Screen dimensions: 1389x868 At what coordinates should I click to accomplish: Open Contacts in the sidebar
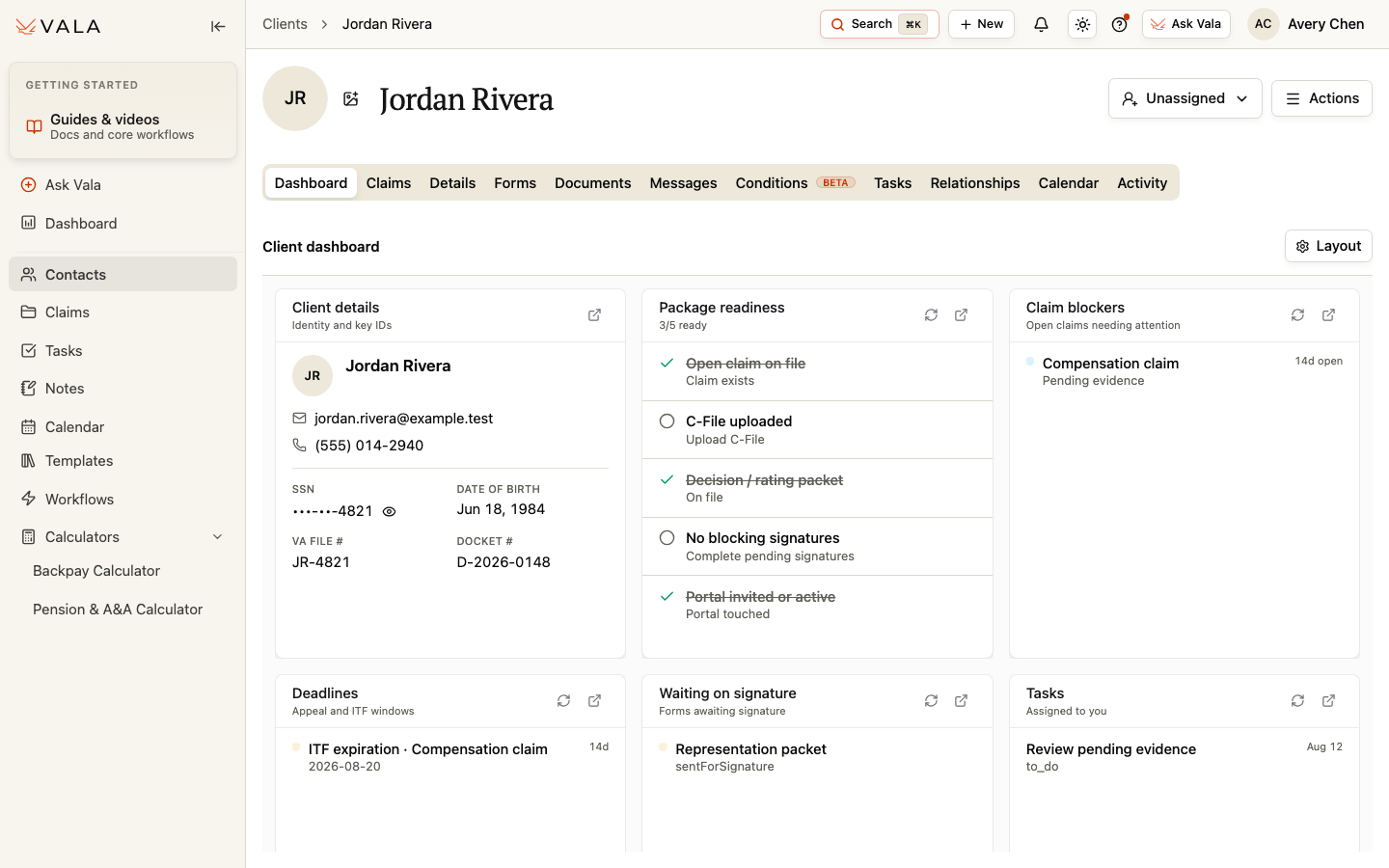pyautogui.click(x=123, y=275)
